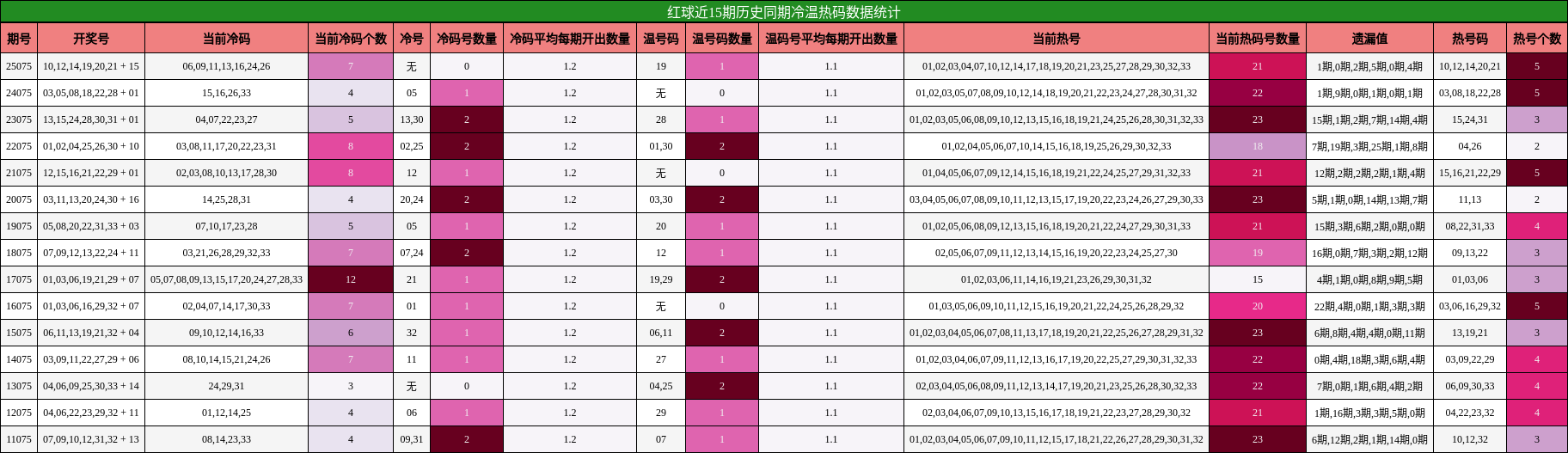Click warm number cell 19,29

pos(661,279)
